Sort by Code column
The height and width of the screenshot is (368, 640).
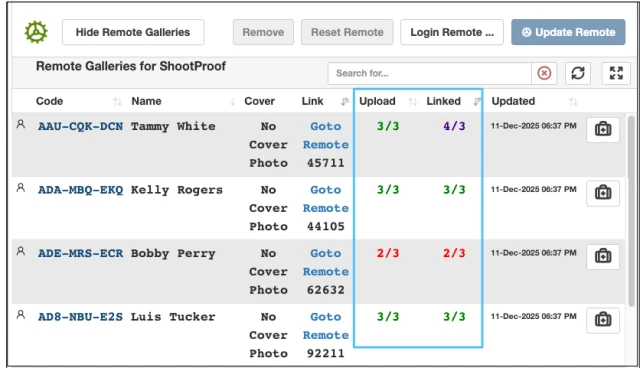point(118,102)
